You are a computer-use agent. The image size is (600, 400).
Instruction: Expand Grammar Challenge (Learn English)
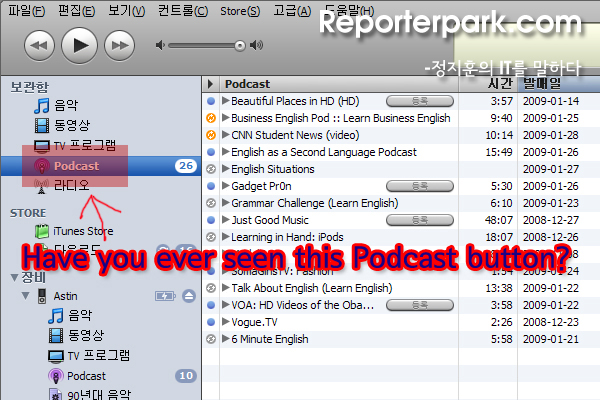coord(226,202)
